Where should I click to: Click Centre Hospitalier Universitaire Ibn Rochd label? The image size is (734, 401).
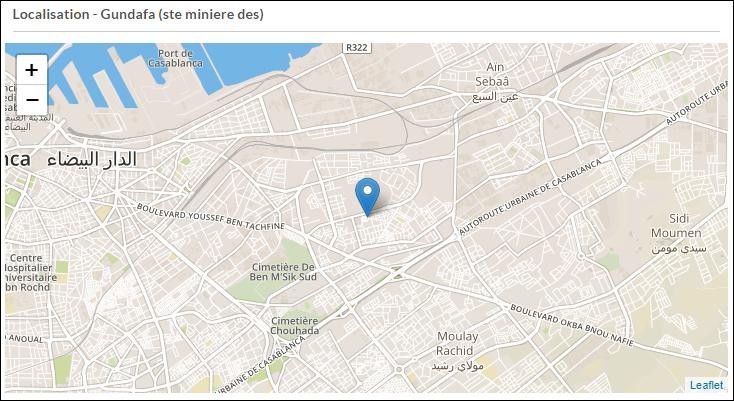pos(29,272)
